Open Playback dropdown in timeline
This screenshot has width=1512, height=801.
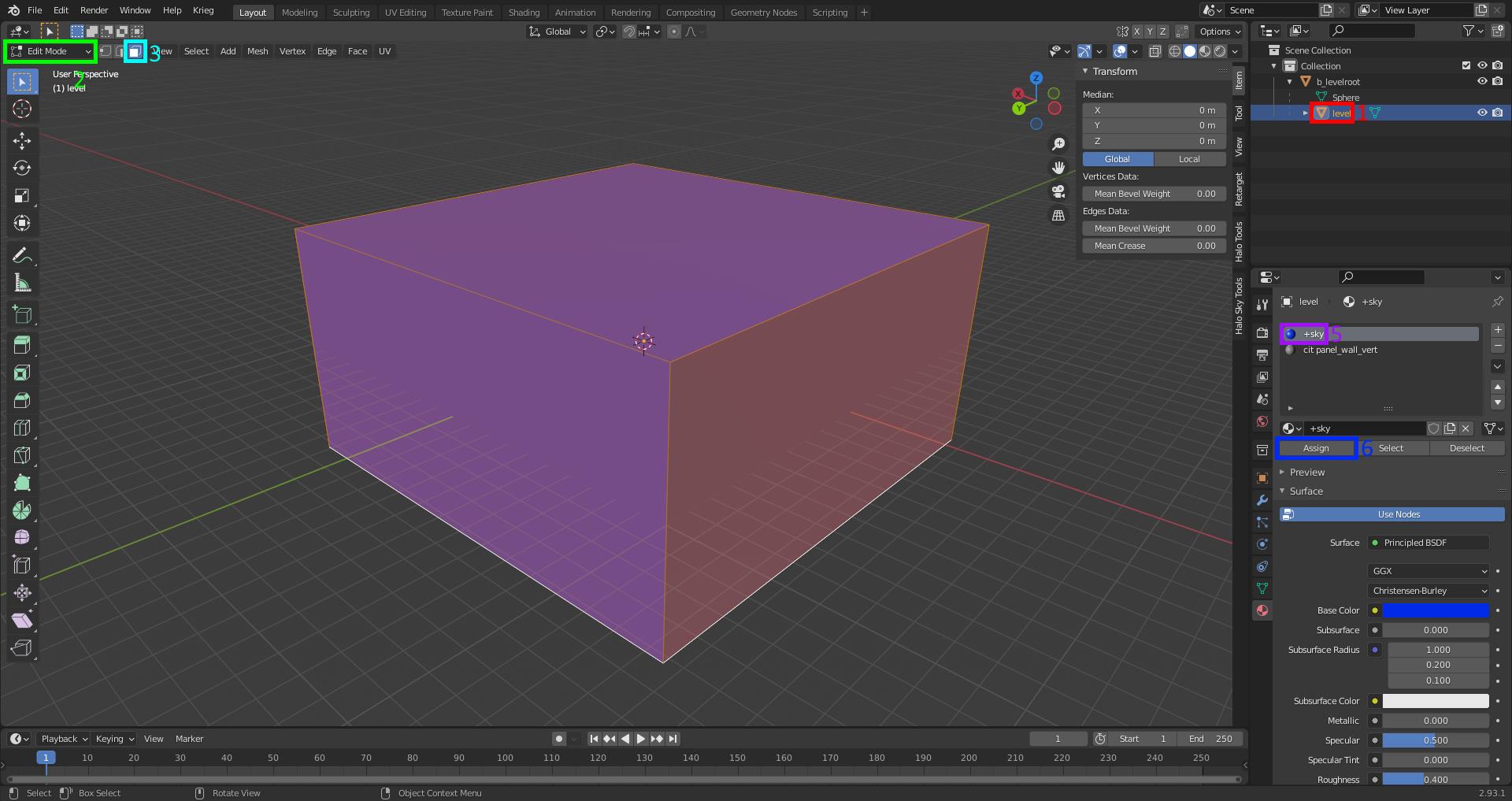(64, 739)
